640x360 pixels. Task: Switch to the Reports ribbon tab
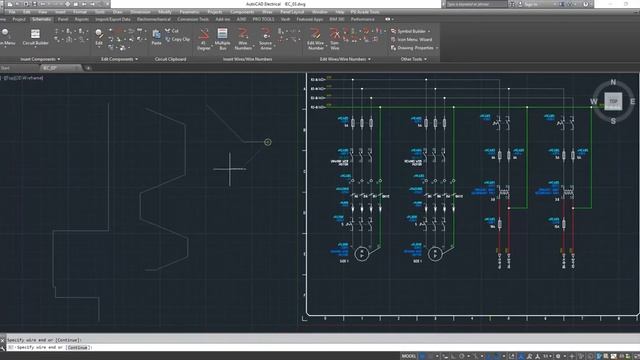tap(82, 19)
